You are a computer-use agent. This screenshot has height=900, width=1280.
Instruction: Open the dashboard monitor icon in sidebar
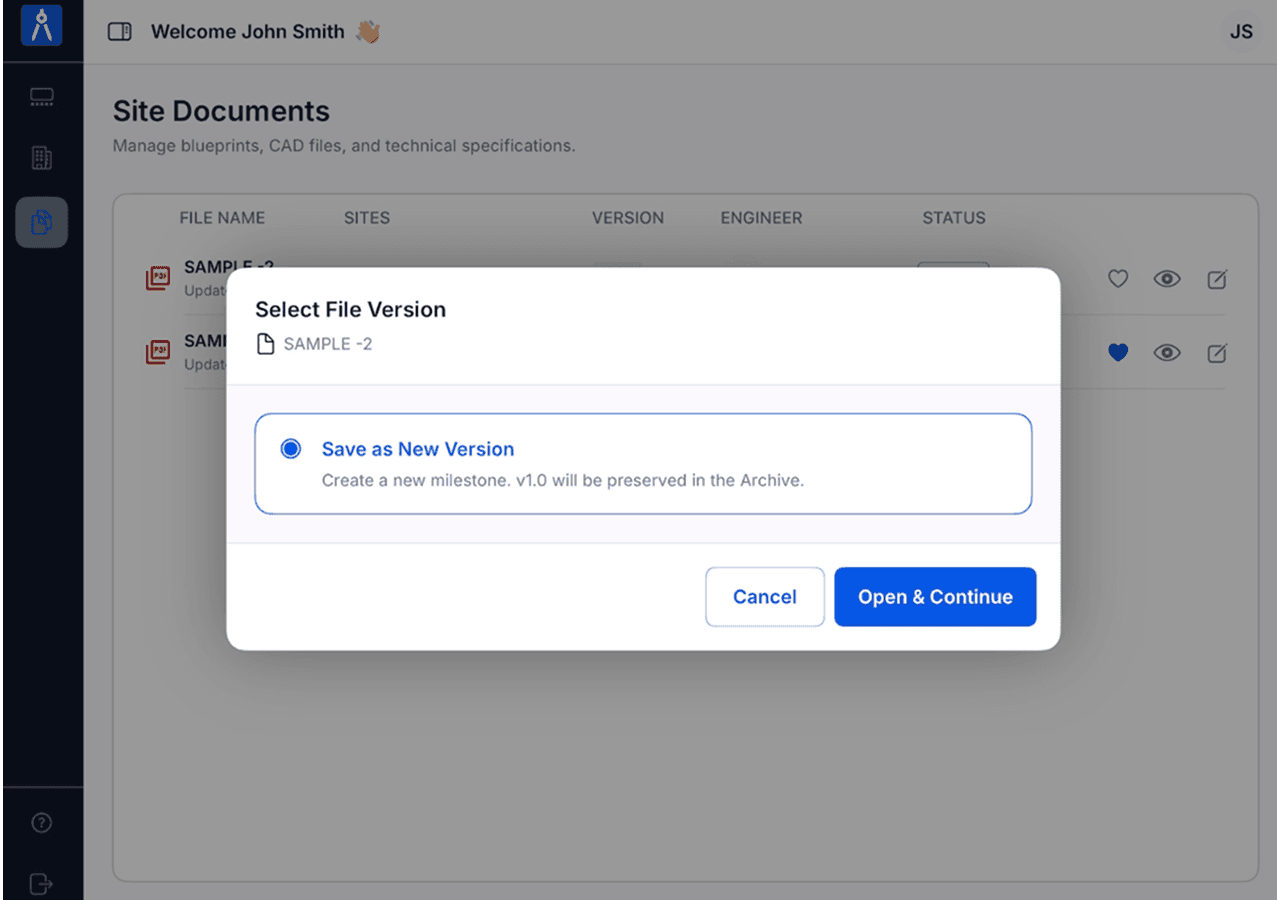coord(42,98)
